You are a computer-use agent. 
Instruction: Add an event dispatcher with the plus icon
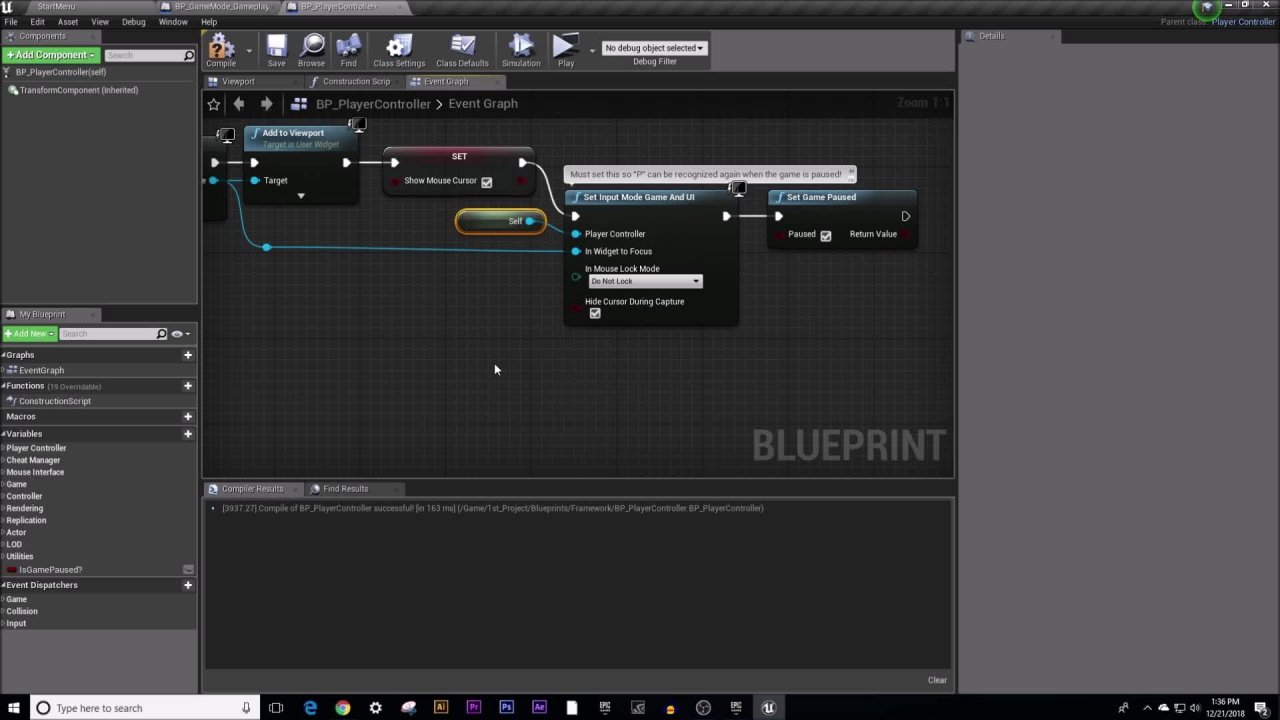coord(187,585)
